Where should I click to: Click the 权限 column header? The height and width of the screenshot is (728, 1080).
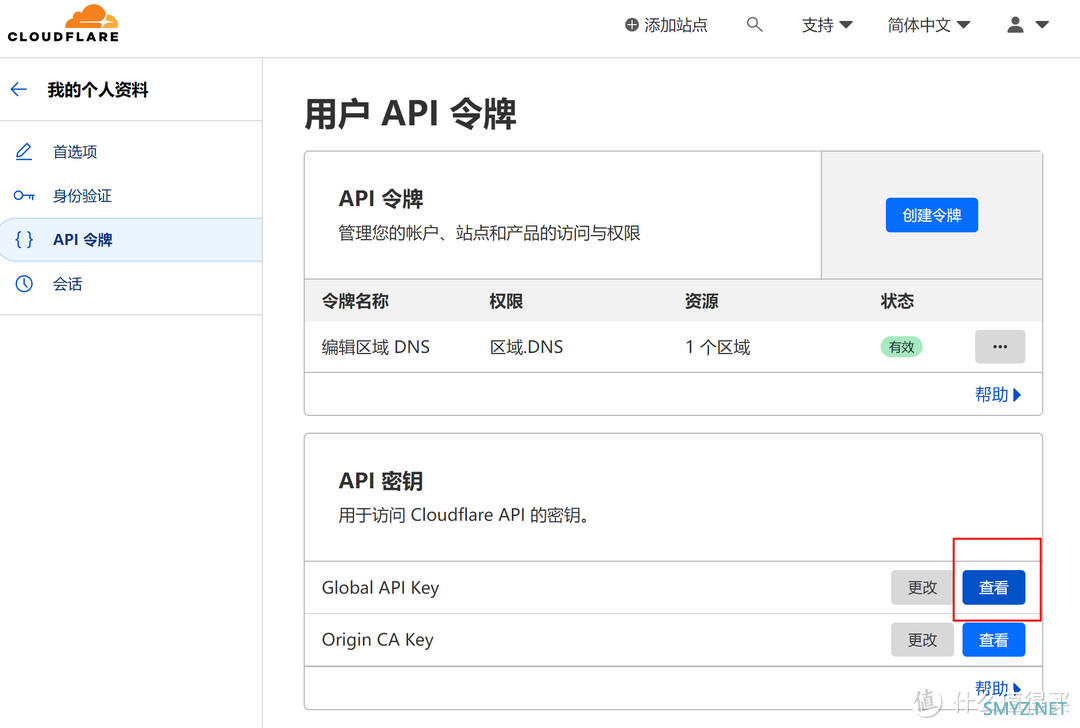click(x=506, y=301)
